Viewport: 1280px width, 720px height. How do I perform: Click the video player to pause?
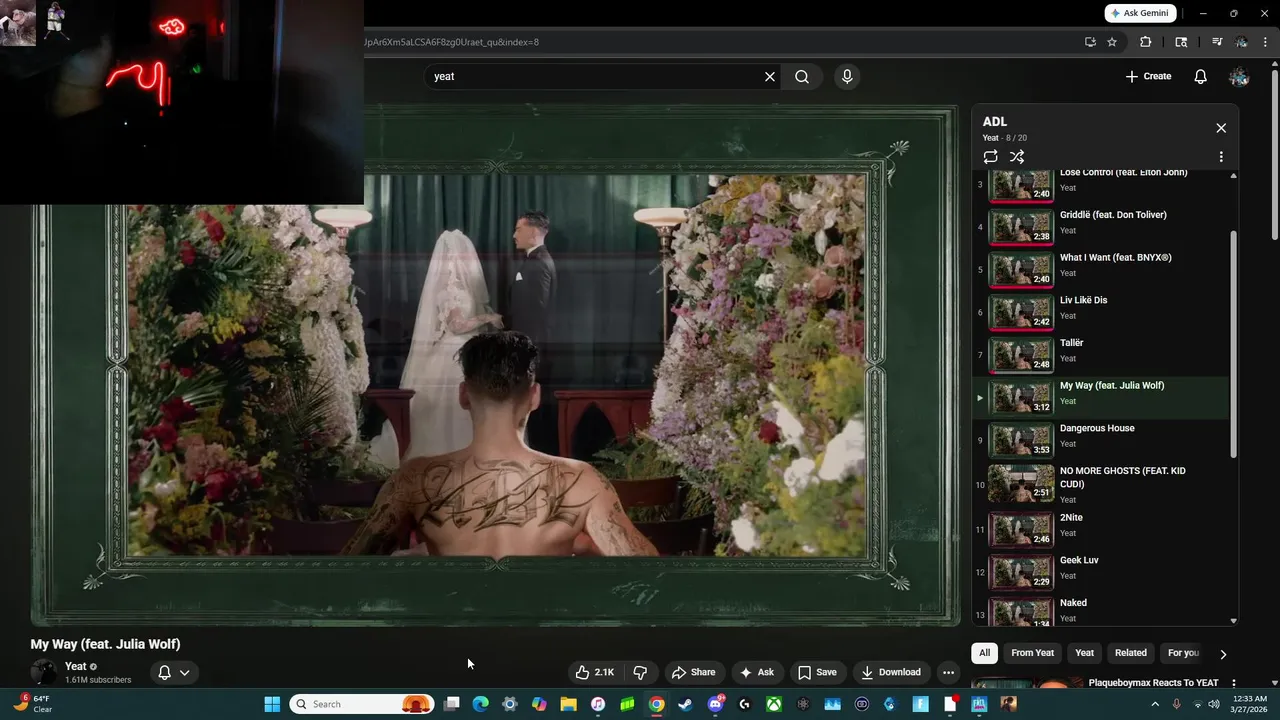[x=495, y=365]
